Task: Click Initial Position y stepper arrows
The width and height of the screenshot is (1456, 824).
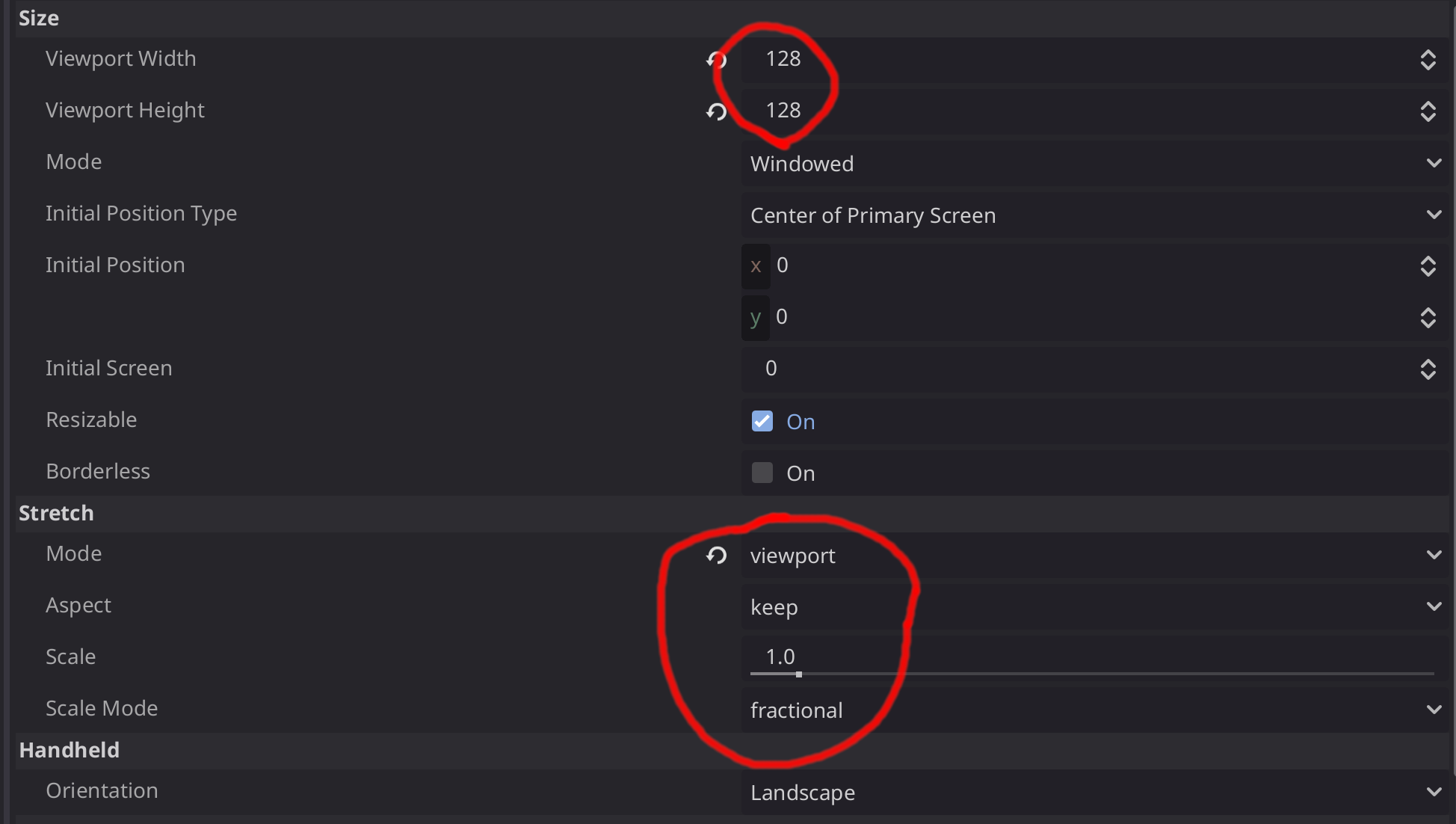Action: tap(1428, 318)
